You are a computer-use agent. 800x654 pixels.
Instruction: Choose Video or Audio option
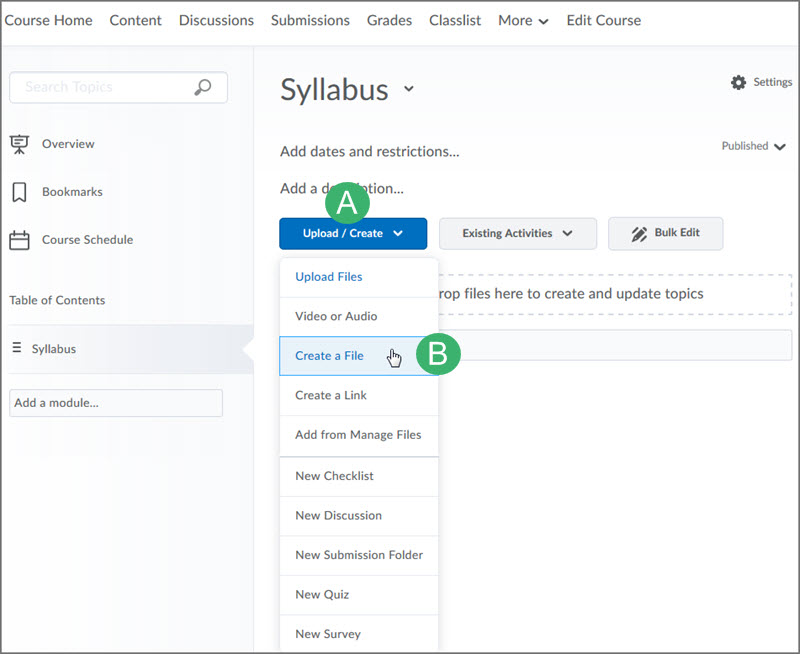click(x=359, y=316)
